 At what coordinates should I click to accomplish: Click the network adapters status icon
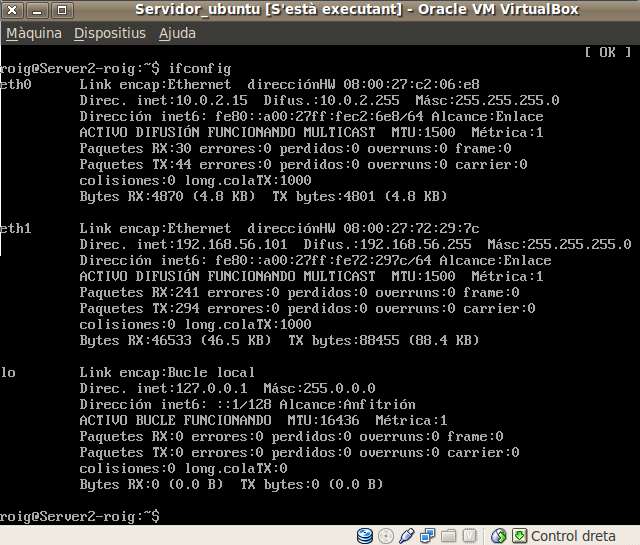coord(425,535)
